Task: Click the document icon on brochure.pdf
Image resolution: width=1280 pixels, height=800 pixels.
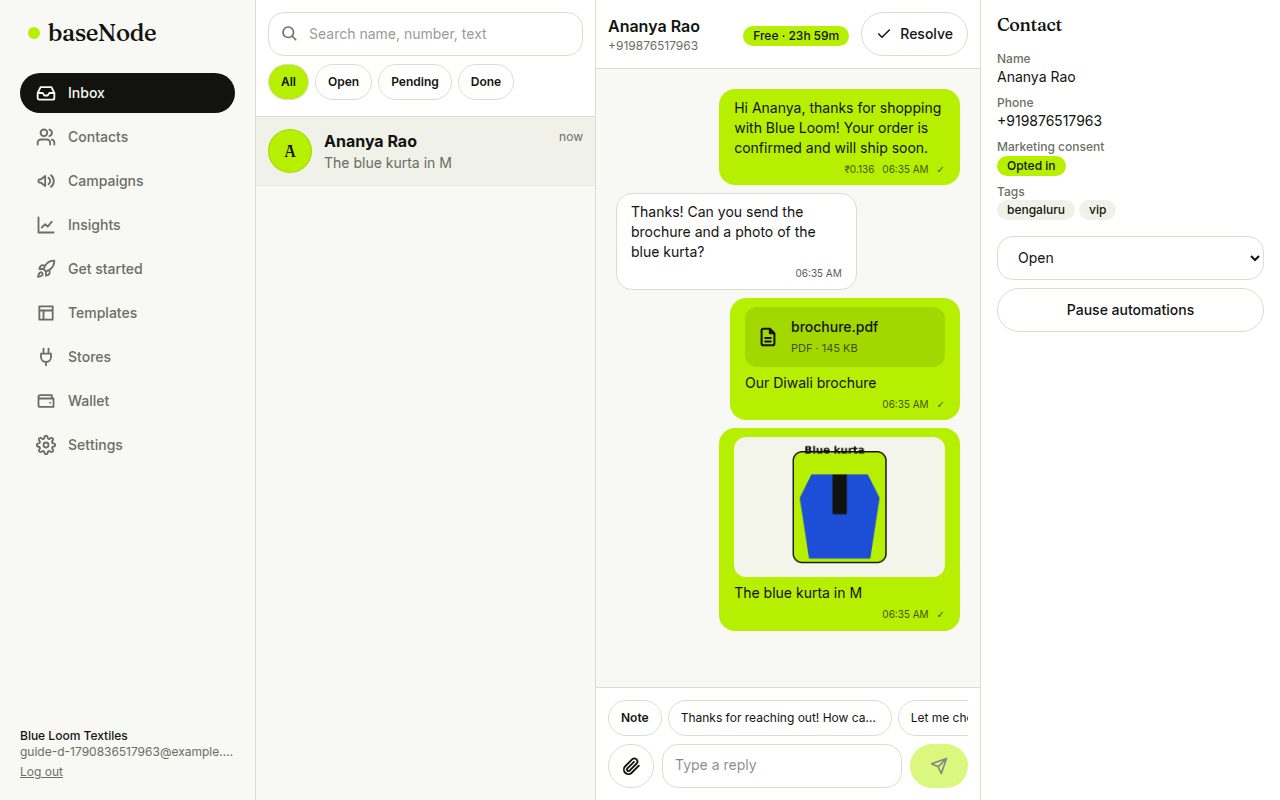Action: (x=768, y=337)
